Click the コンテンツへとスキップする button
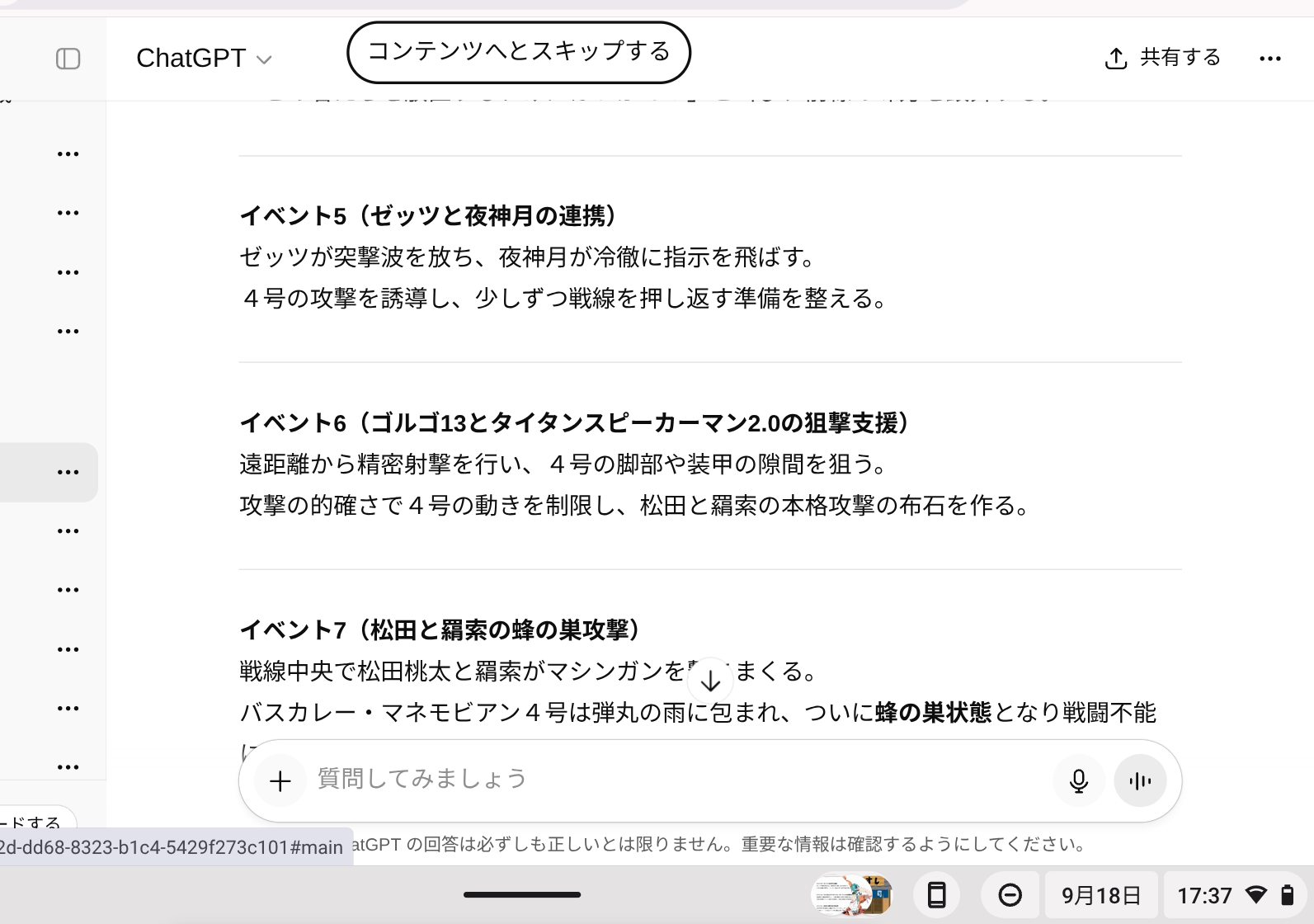The width and height of the screenshot is (1314, 924). point(519,52)
